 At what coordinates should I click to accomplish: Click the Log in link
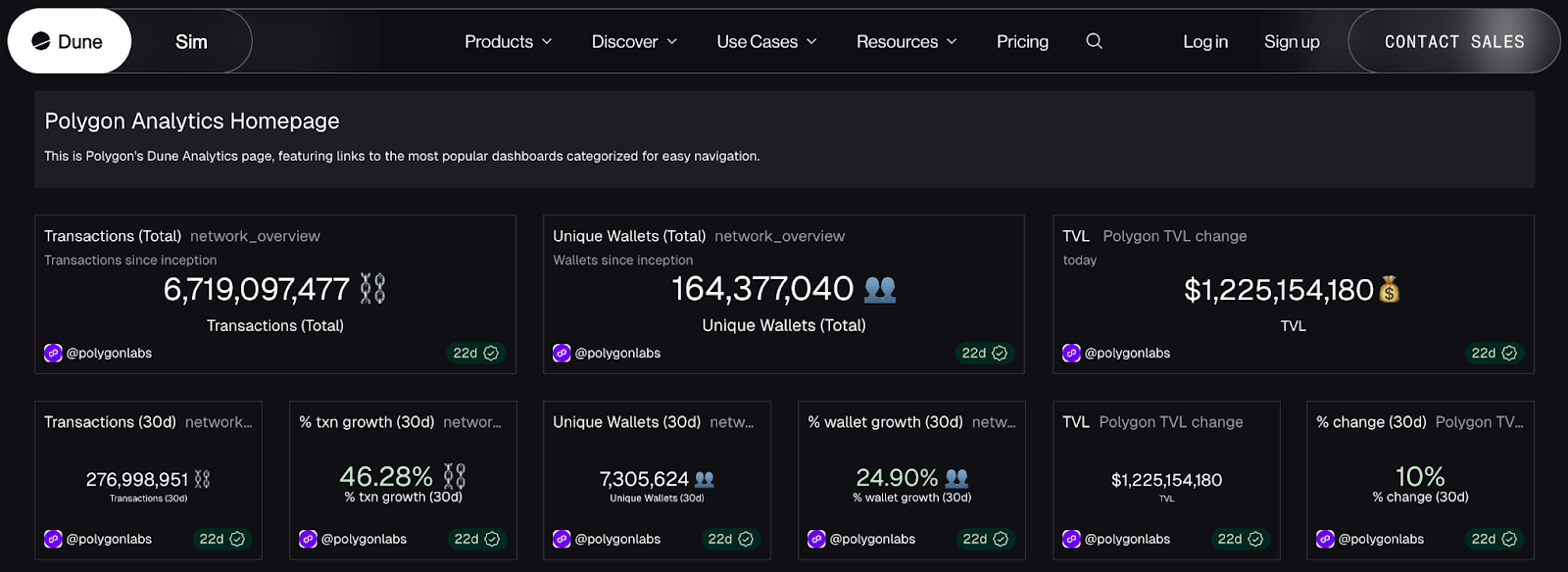tap(1204, 41)
